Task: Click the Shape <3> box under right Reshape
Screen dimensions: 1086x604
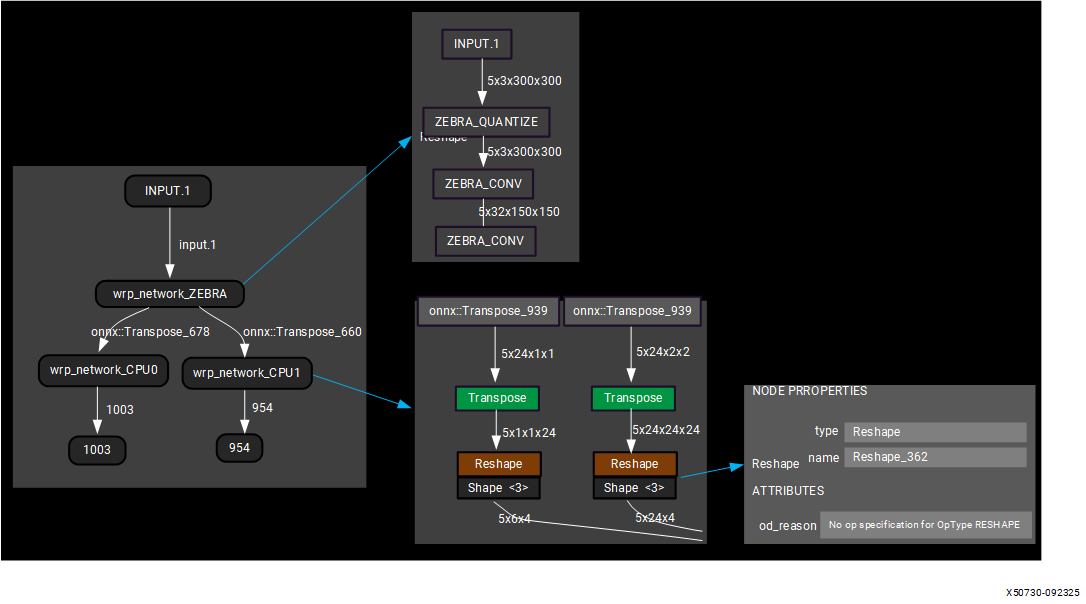Action: [x=634, y=488]
